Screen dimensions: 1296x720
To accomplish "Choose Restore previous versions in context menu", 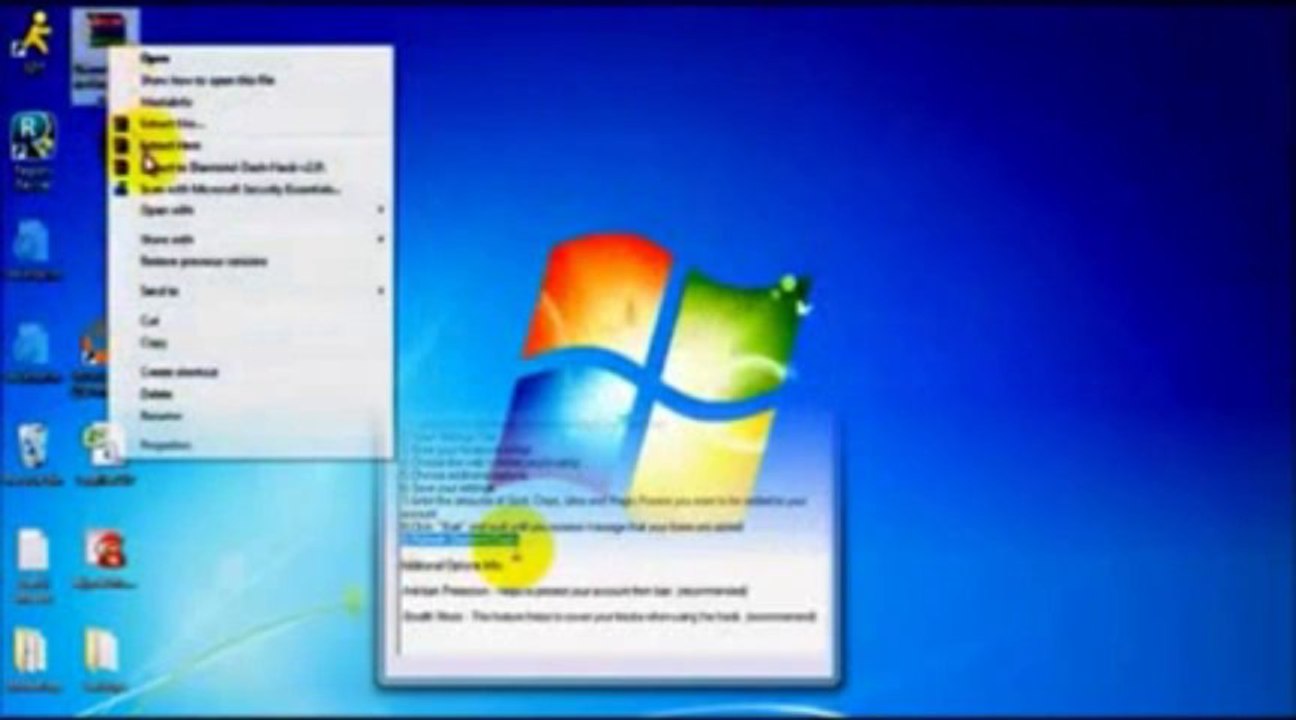I will point(204,262).
